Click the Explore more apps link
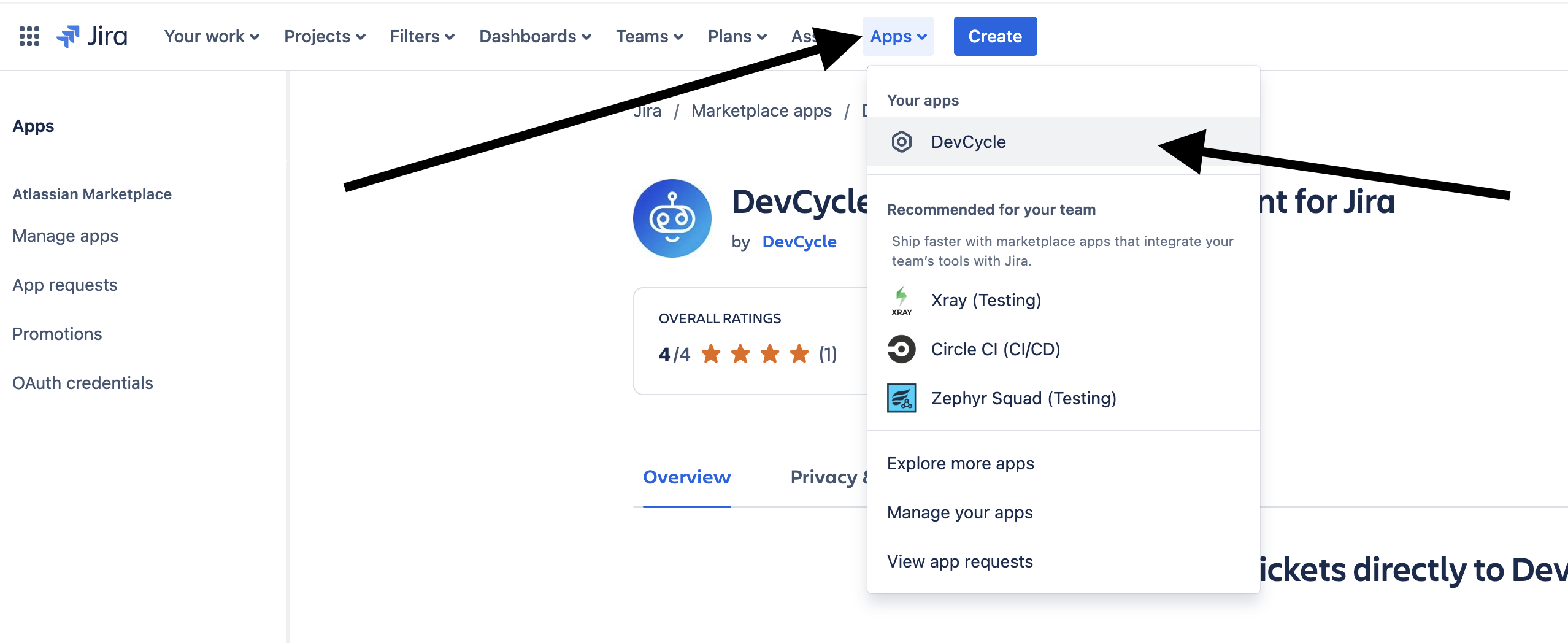This screenshot has width=1568, height=643. coord(961,463)
